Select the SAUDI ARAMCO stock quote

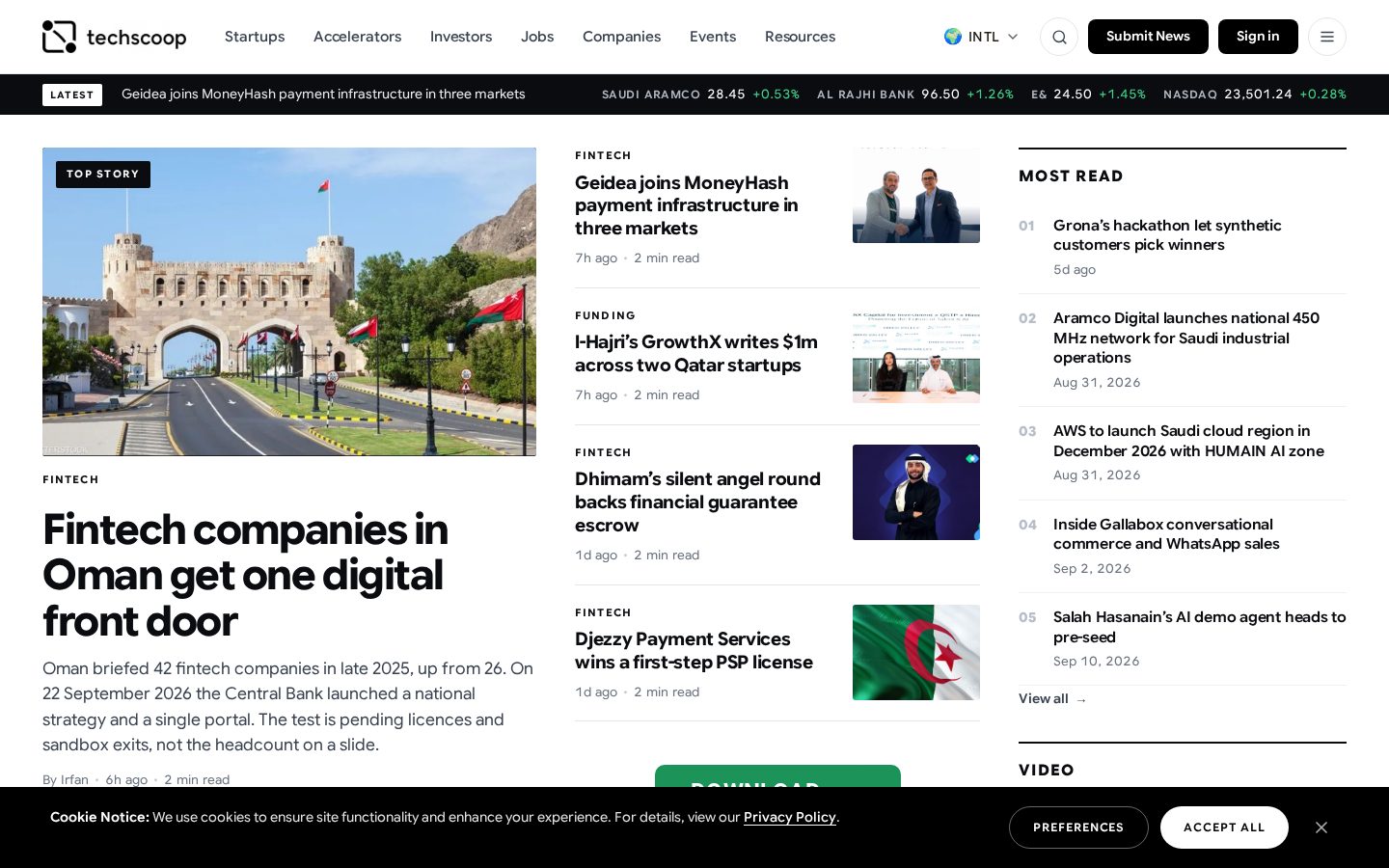(x=700, y=95)
